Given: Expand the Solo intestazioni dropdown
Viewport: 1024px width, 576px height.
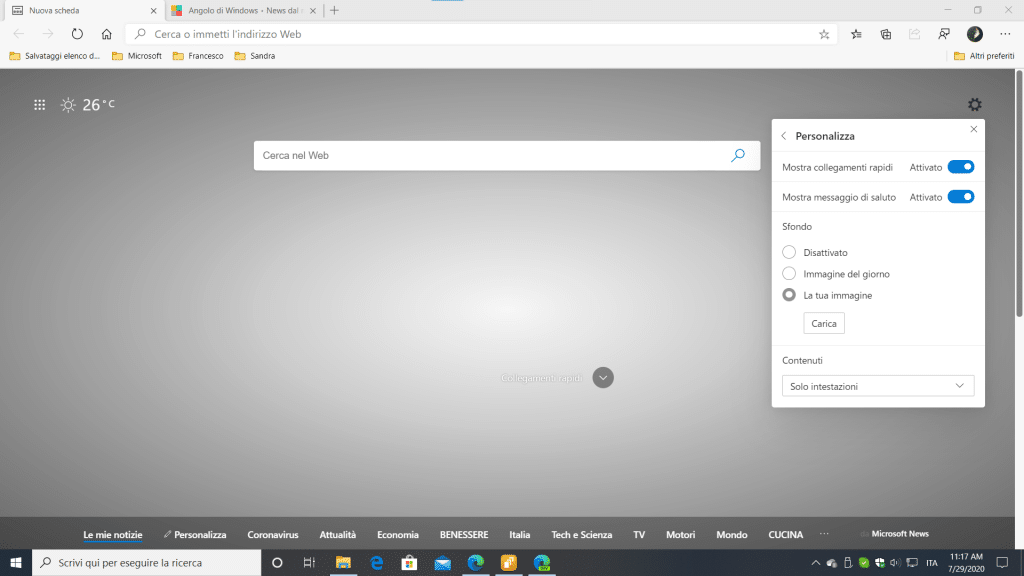Looking at the screenshot, I should click(x=877, y=386).
